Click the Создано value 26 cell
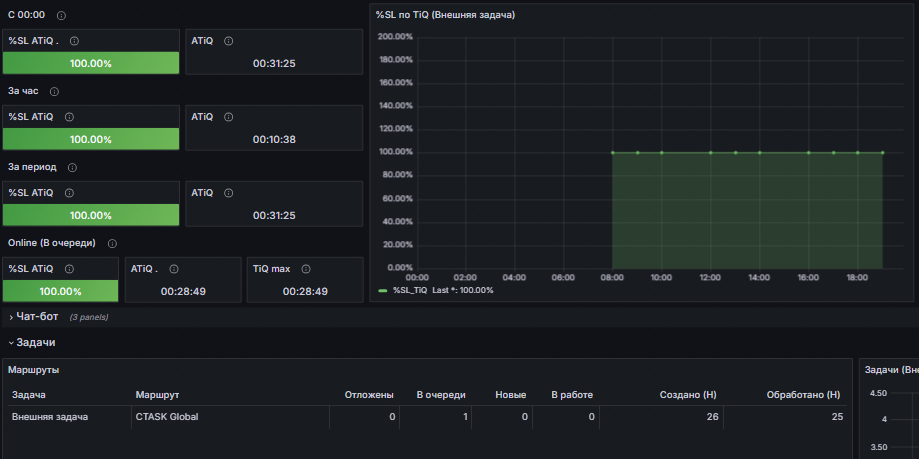The height and width of the screenshot is (459, 919). point(661,417)
